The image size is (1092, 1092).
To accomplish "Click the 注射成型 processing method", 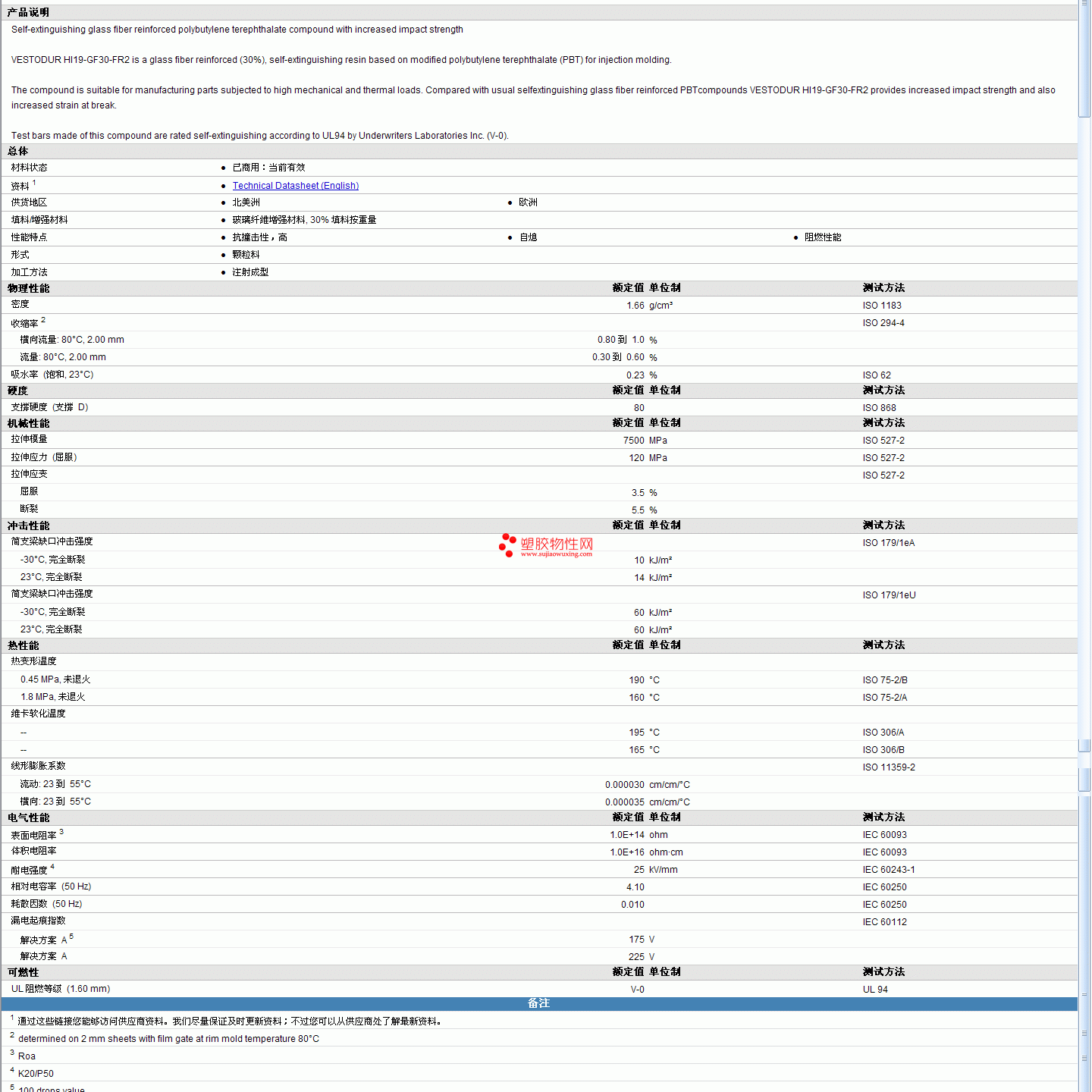I will pos(250,272).
